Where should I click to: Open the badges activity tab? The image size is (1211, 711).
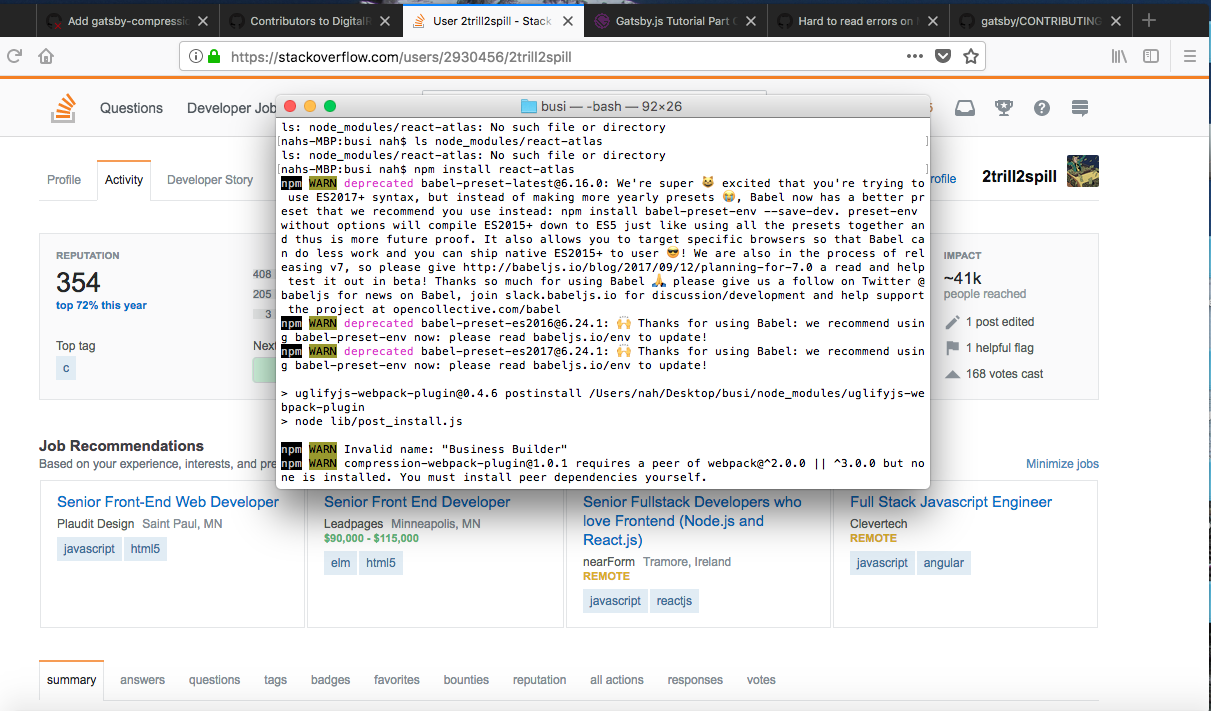(331, 680)
